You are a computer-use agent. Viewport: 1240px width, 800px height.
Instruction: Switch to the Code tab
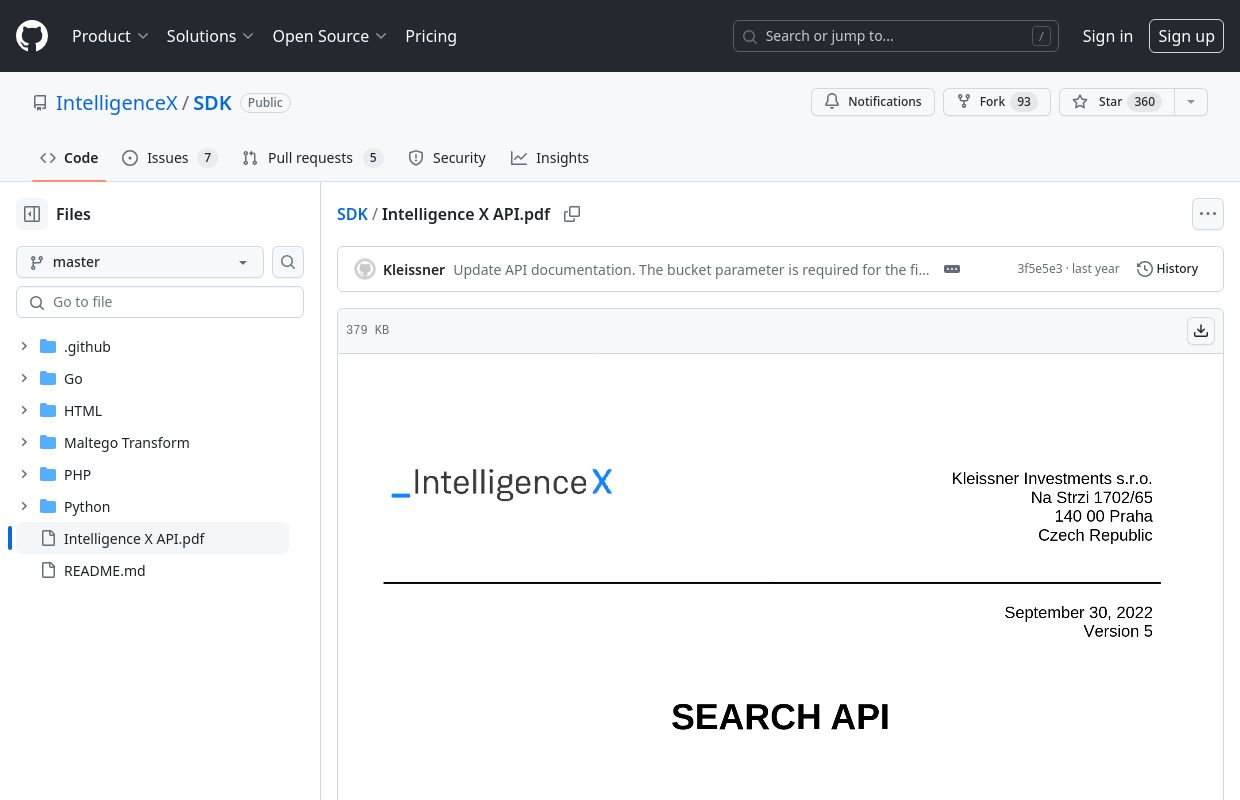click(69, 158)
